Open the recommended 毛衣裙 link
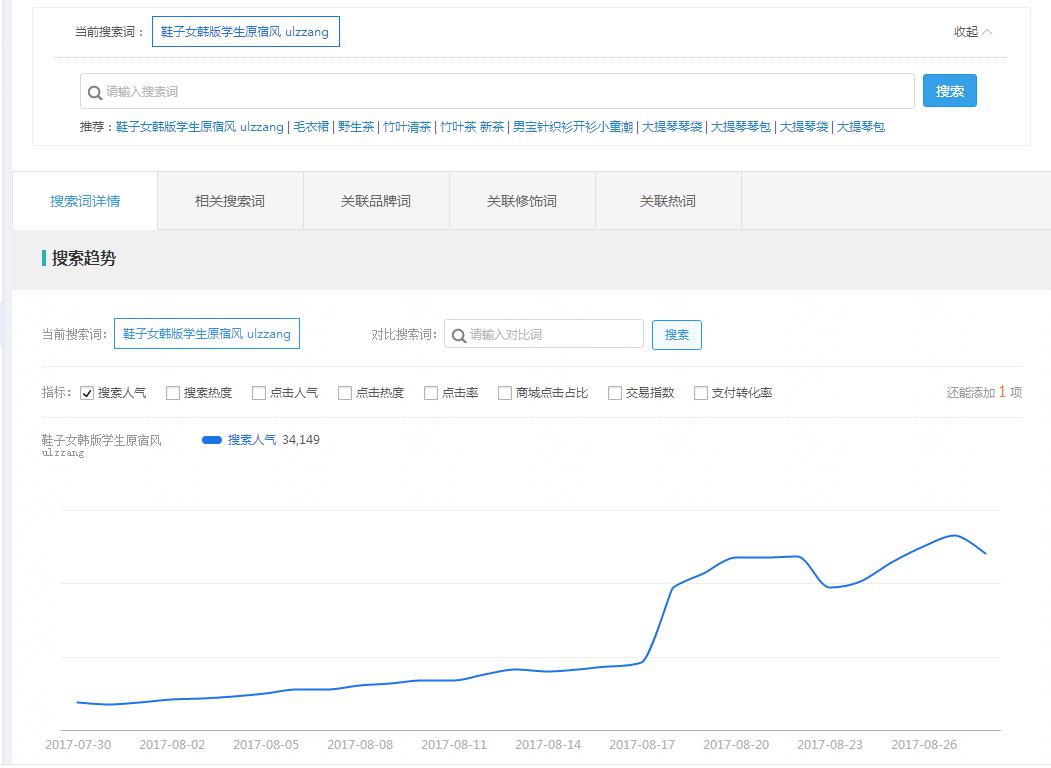This screenshot has width=1051, height=768. point(310,127)
